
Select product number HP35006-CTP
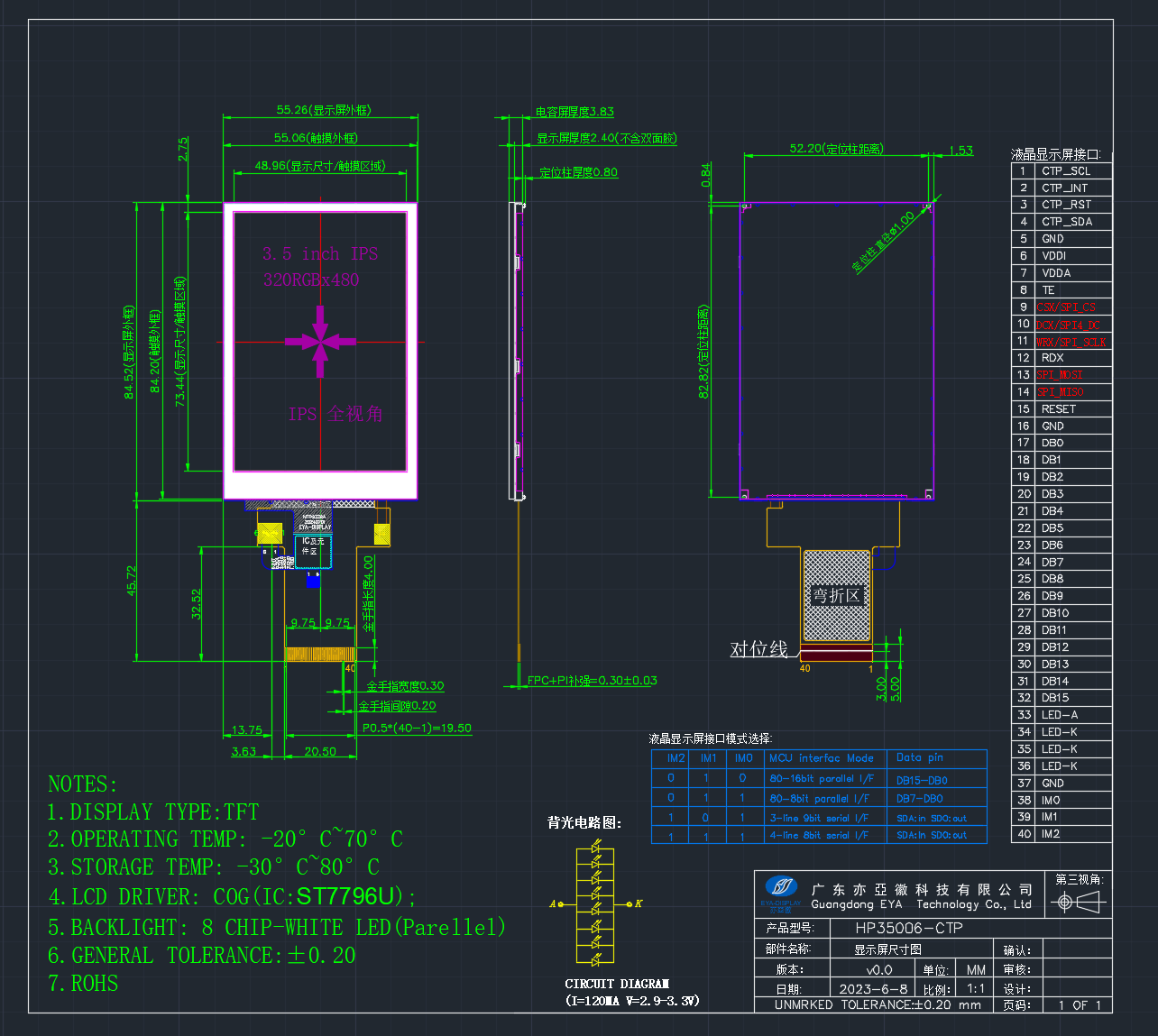click(x=909, y=928)
